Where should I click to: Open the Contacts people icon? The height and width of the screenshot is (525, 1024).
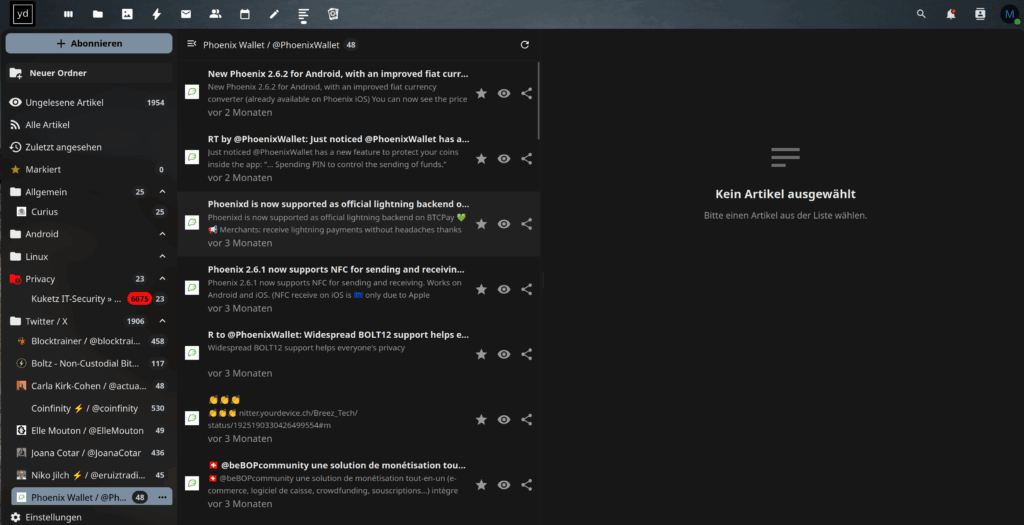216,14
